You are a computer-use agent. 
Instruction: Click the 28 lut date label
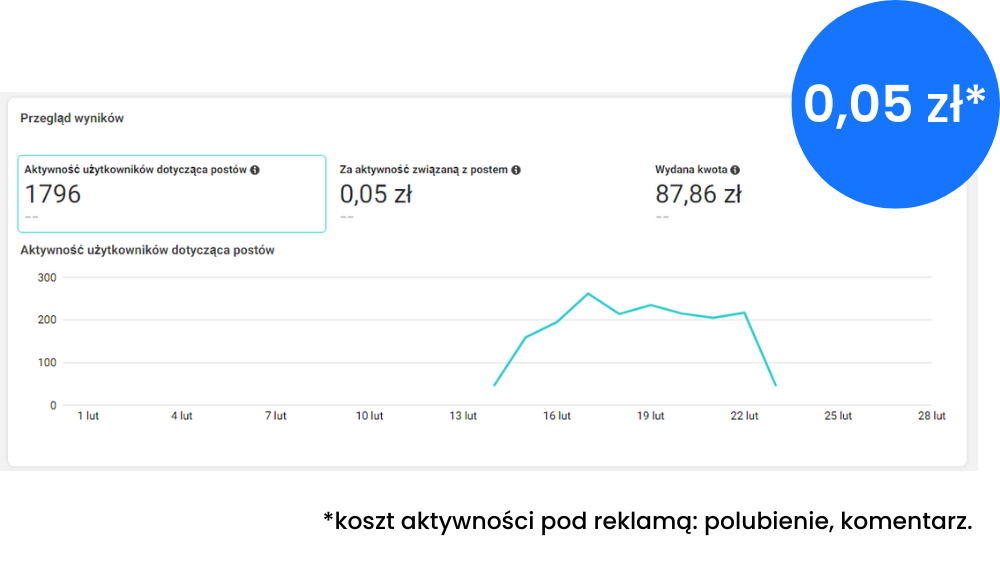tap(931, 416)
